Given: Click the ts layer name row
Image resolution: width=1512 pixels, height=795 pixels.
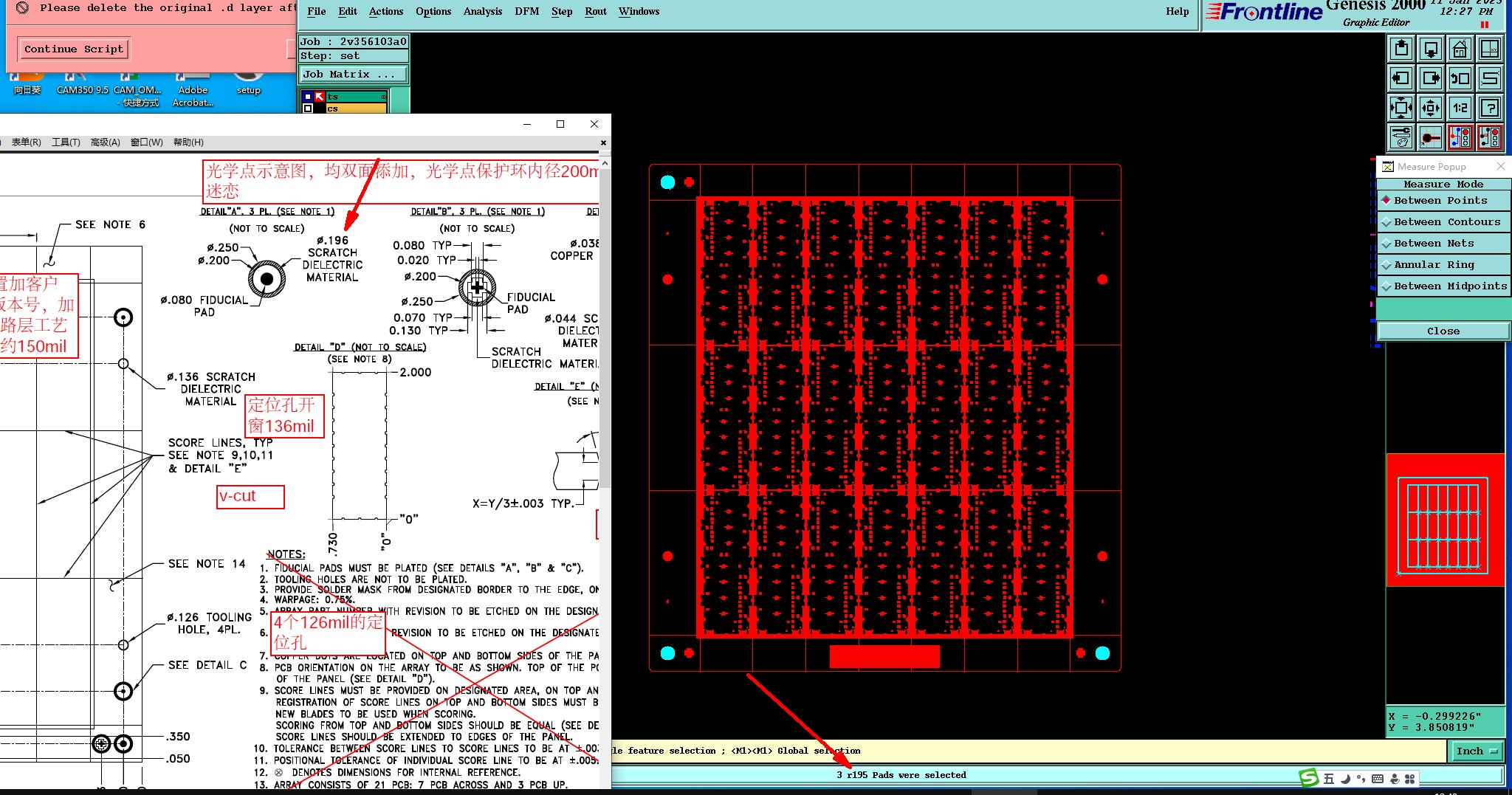Looking at the screenshot, I should 356,97.
